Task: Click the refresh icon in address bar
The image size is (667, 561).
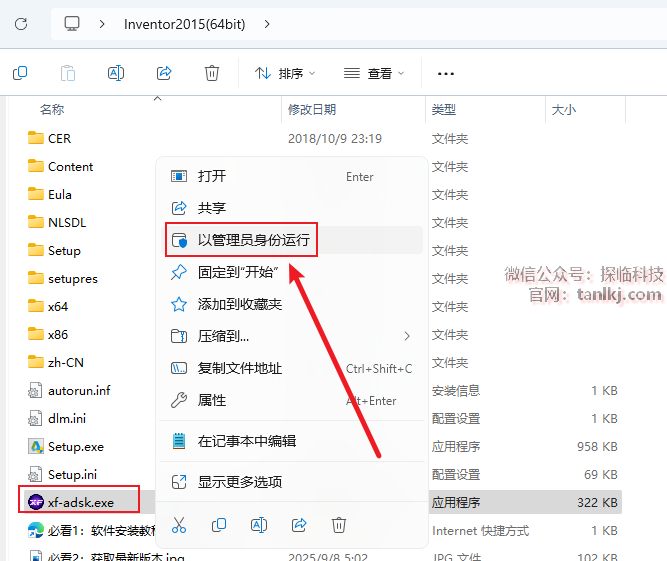Action: click(21, 24)
